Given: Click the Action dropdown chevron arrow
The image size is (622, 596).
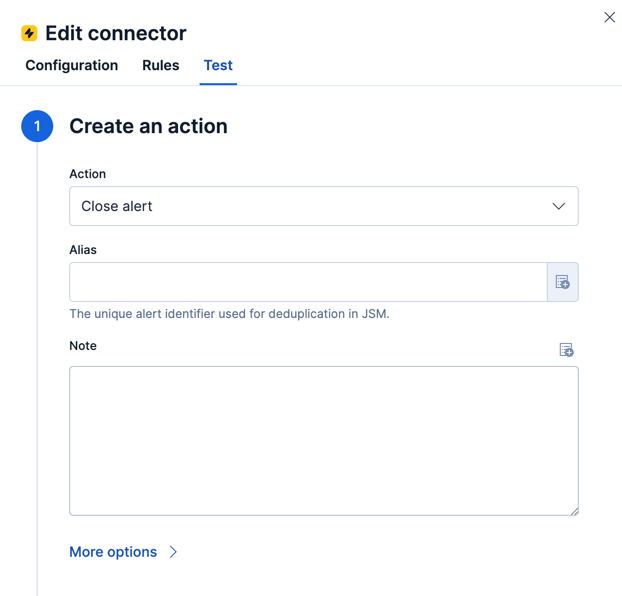Looking at the screenshot, I should pyautogui.click(x=558, y=206).
